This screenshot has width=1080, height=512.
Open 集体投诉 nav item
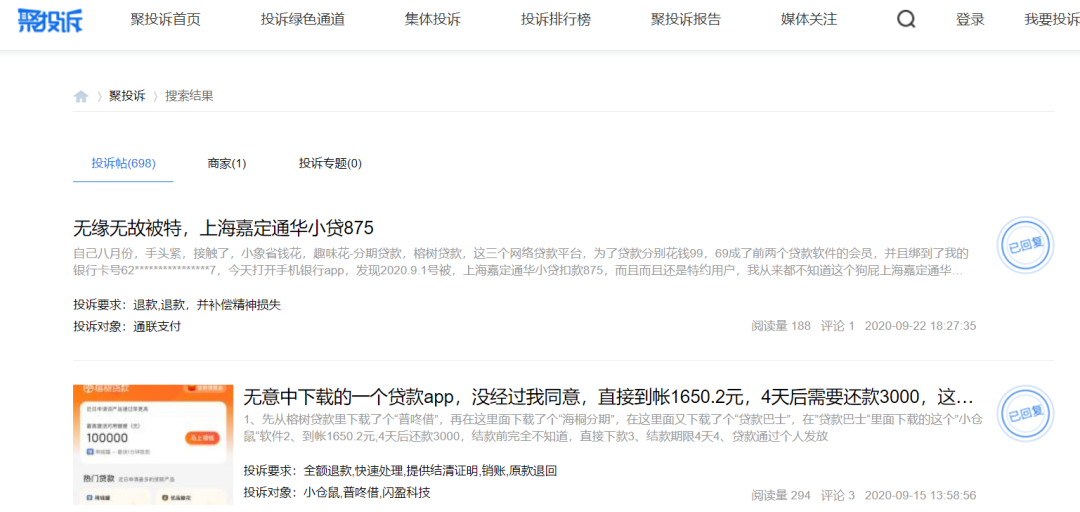433,19
